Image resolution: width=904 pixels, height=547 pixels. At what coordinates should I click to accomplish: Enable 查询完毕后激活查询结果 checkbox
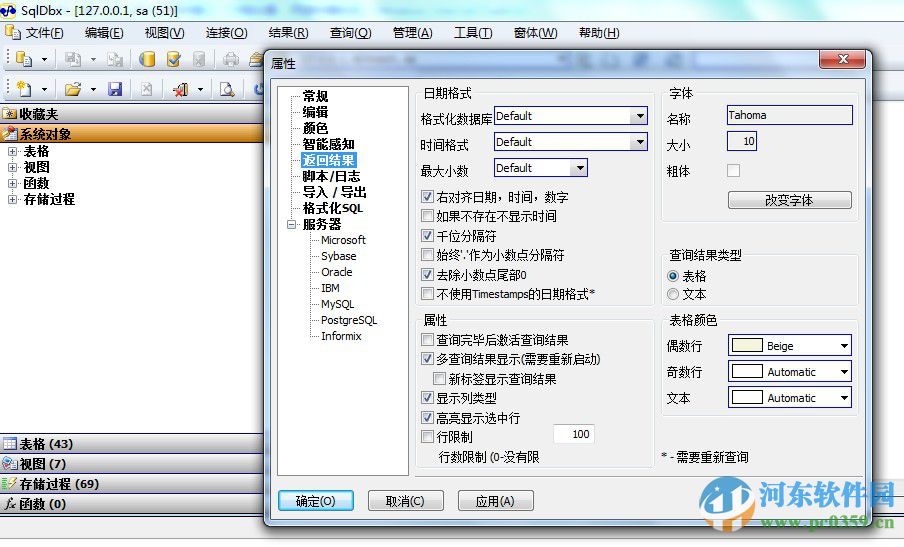[427, 339]
